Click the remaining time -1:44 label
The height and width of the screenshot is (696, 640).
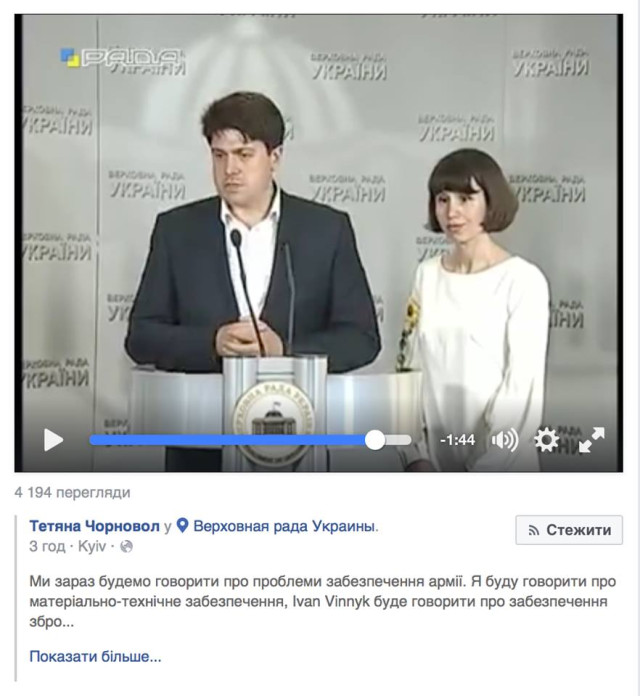pyautogui.click(x=457, y=440)
